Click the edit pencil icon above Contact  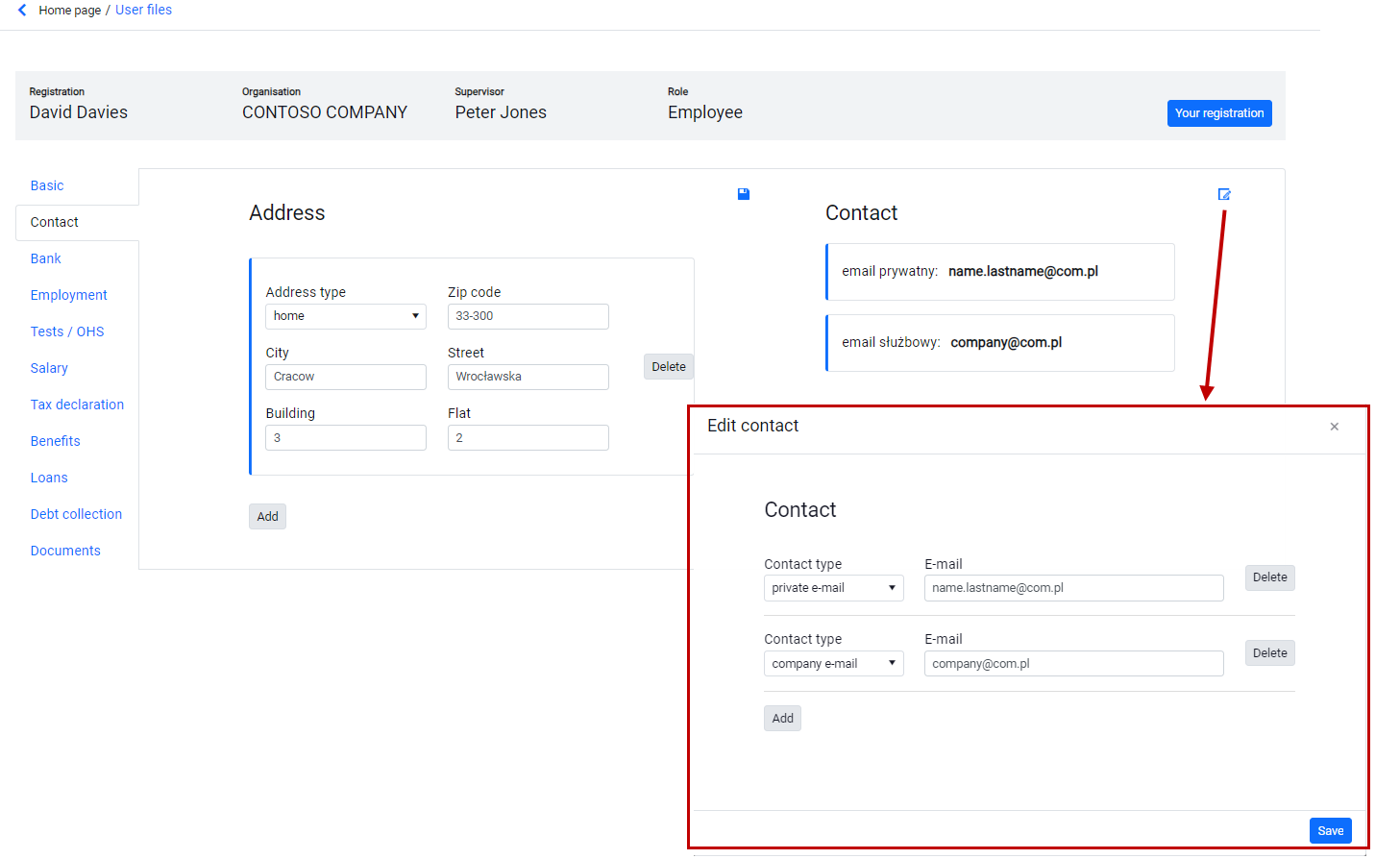point(1224,194)
